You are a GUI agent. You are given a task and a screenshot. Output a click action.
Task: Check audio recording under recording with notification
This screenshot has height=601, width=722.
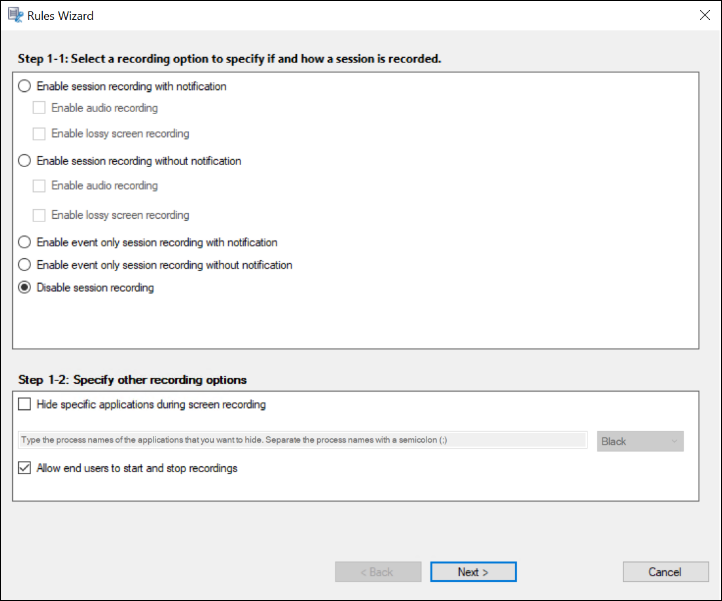pos(40,108)
